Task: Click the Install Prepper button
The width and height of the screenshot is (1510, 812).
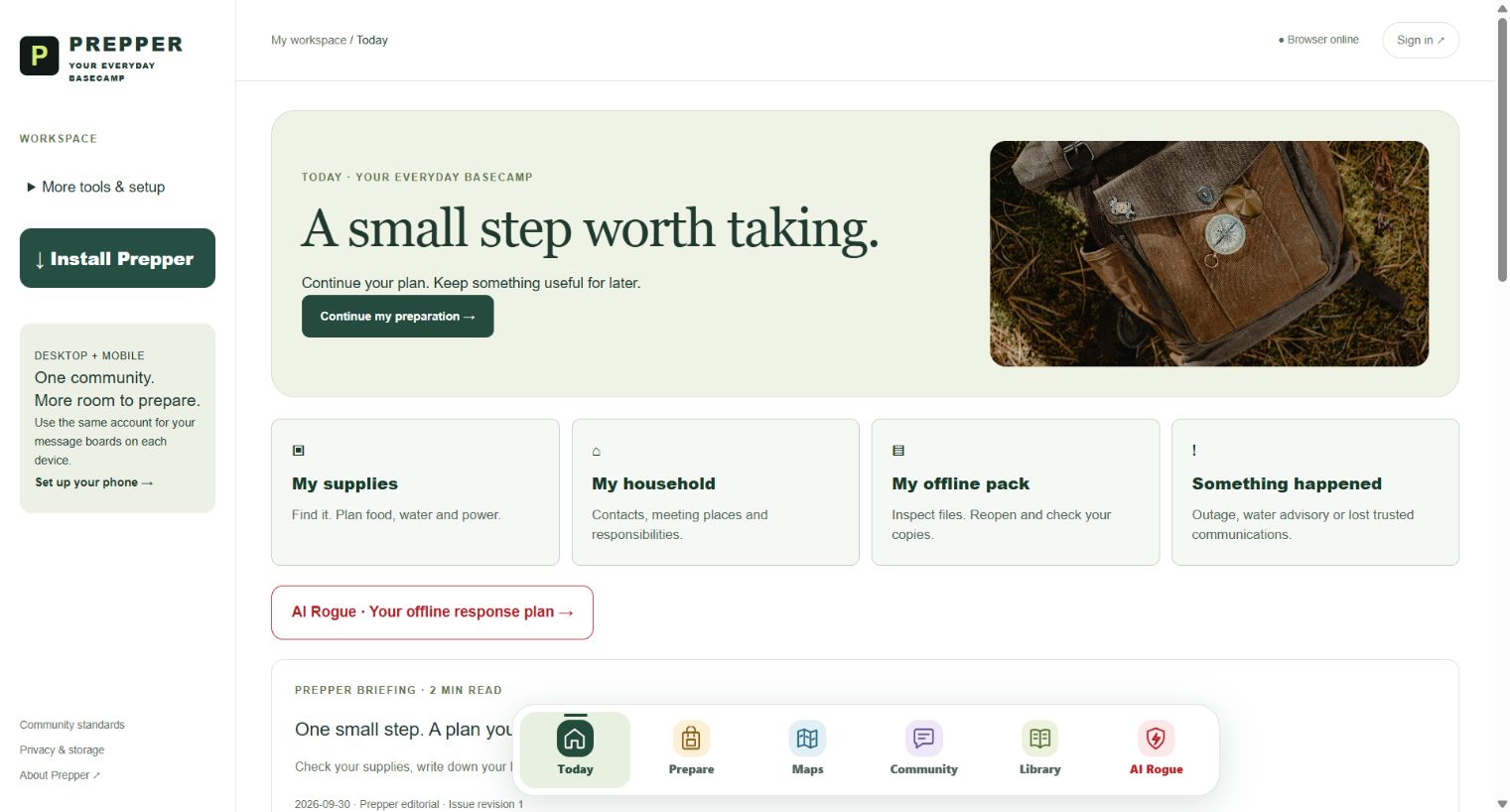Action: point(117,258)
